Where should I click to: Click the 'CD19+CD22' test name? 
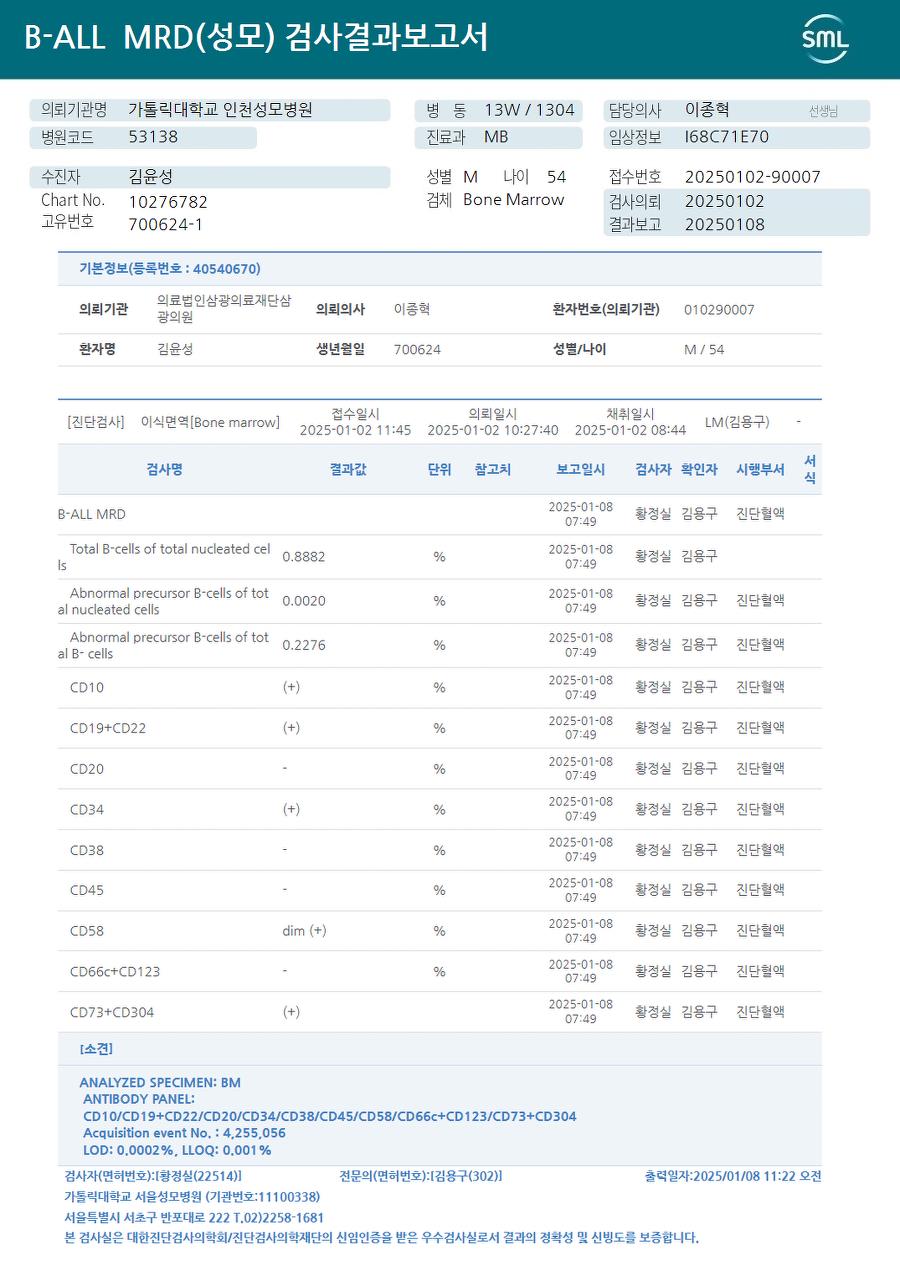click(108, 728)
